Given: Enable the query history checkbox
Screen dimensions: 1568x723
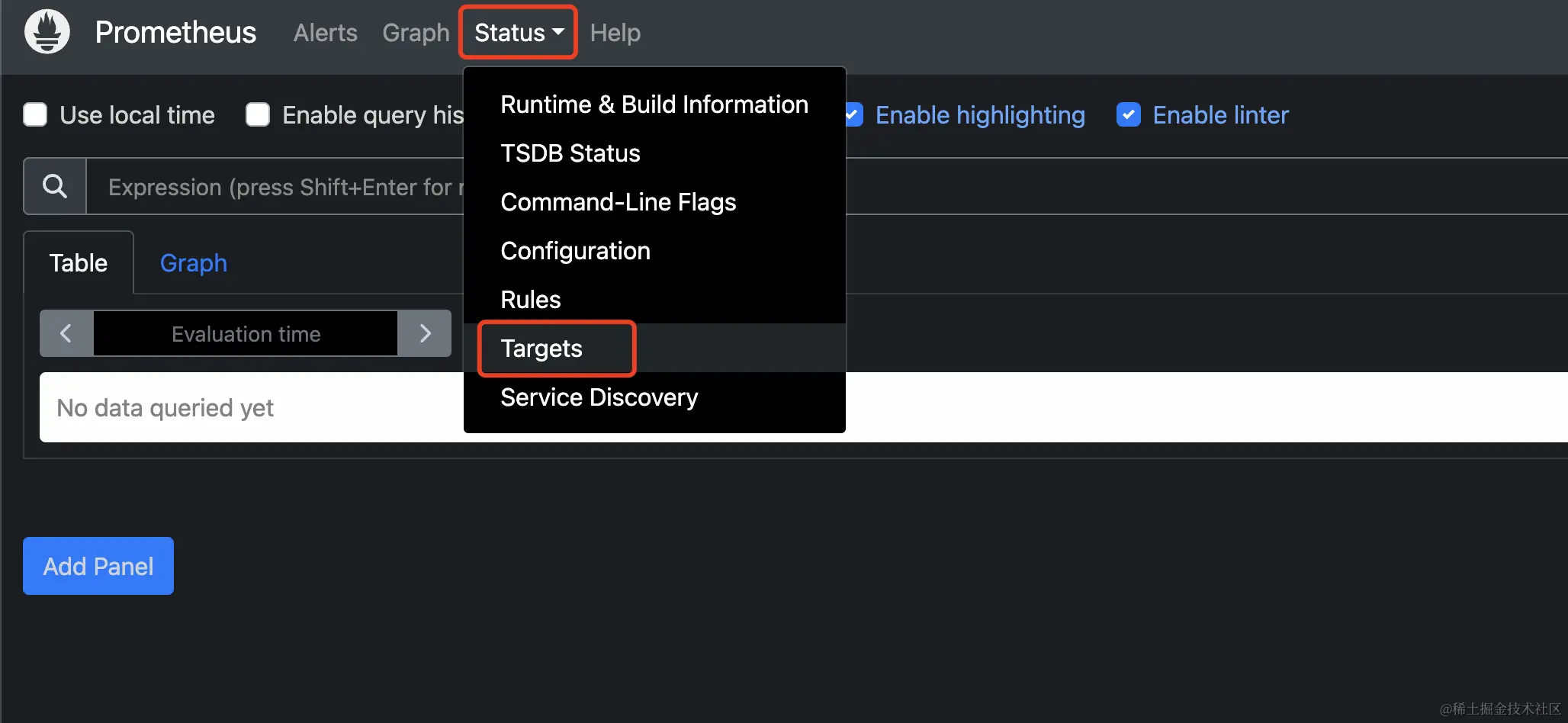Looking at the screenshot, I should pos(258,114).
